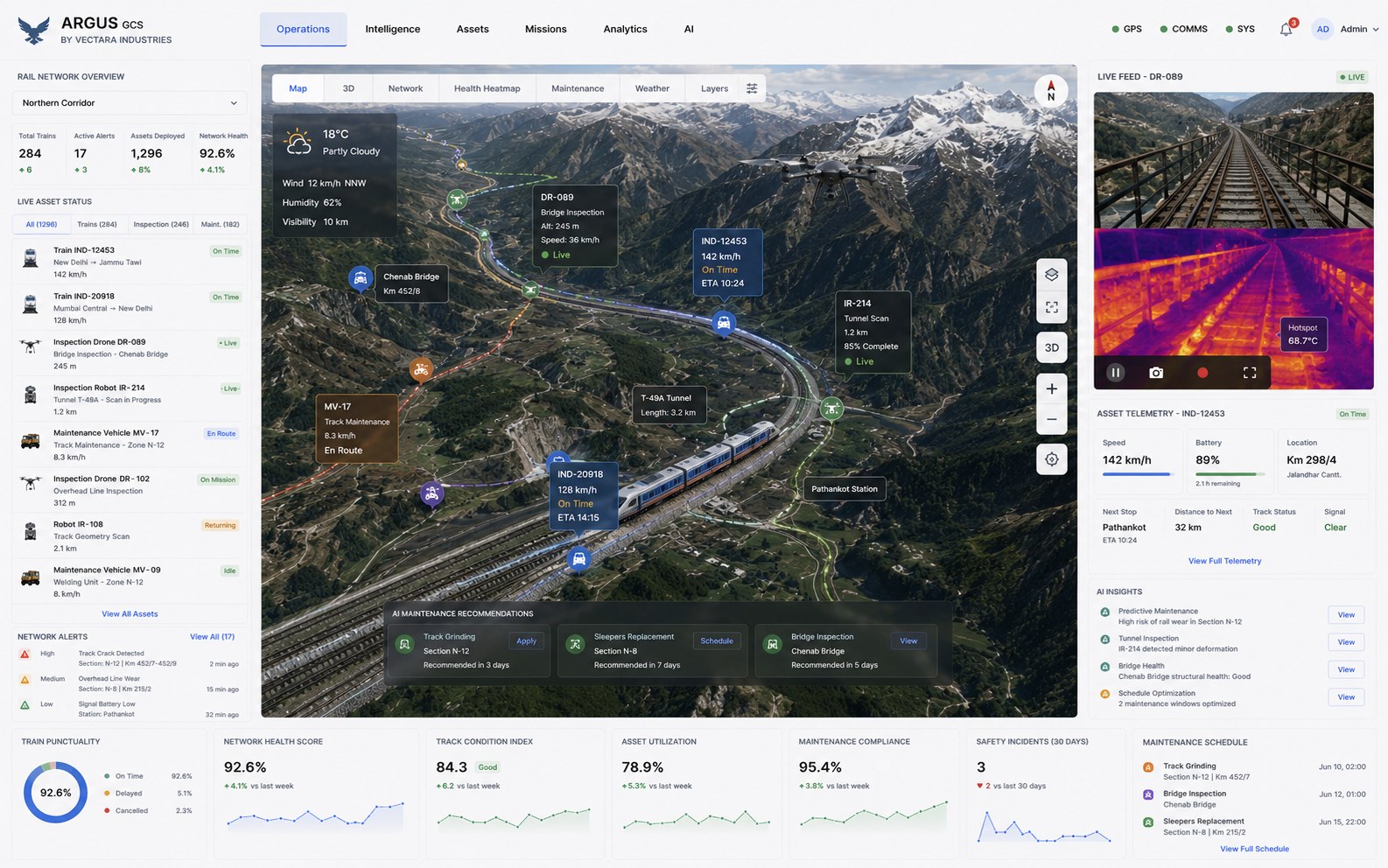Click the map fullscreen frame icon

pyautogui.click(x=1052, y=307)
